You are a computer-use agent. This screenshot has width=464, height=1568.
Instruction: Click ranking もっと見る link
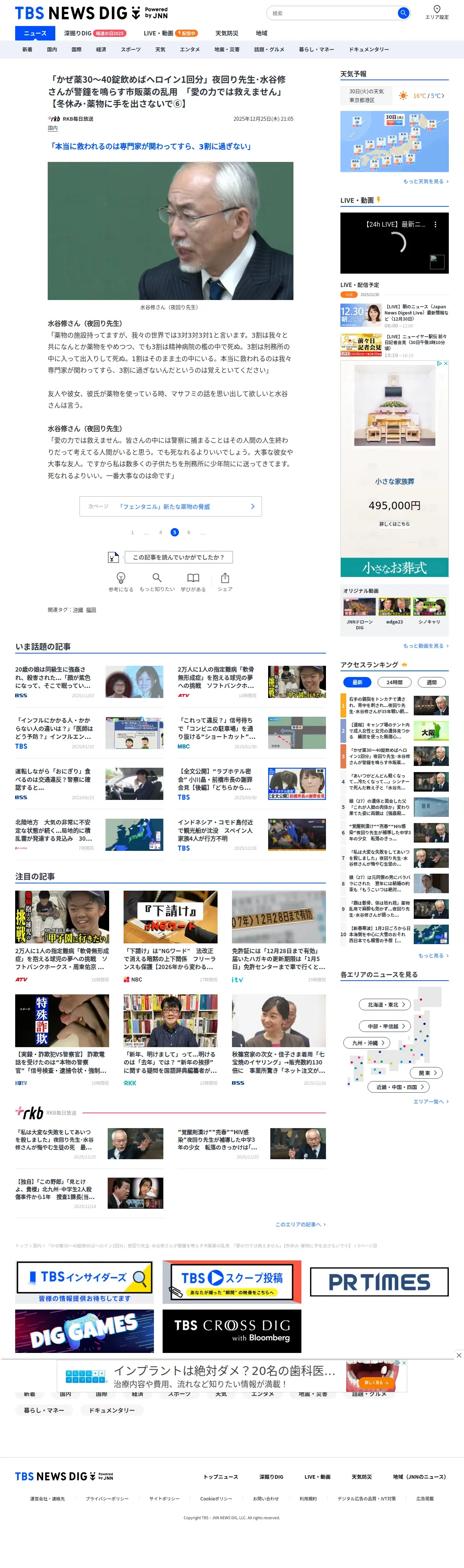pos(434,956)
